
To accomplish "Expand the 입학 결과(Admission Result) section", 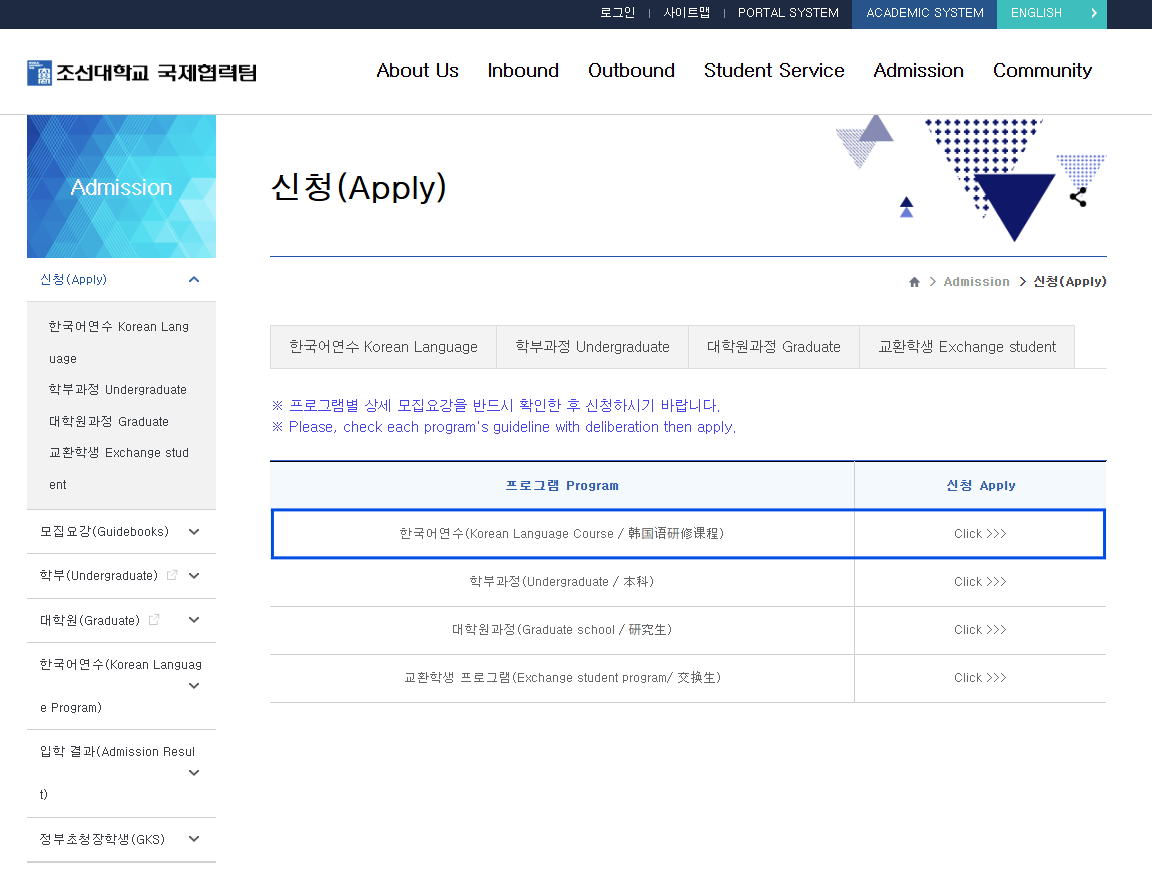I will click(x=194, y=773).
